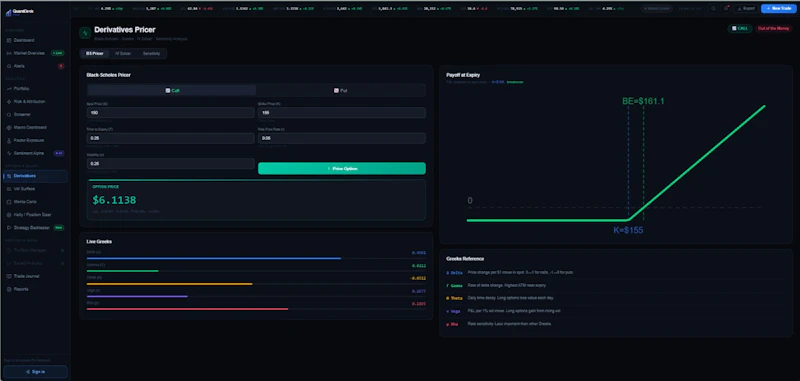This screenshot has width=800, height=381.
Task: Click the blue Delta bar
Action: pyautogui.click(x=214, y=258)
